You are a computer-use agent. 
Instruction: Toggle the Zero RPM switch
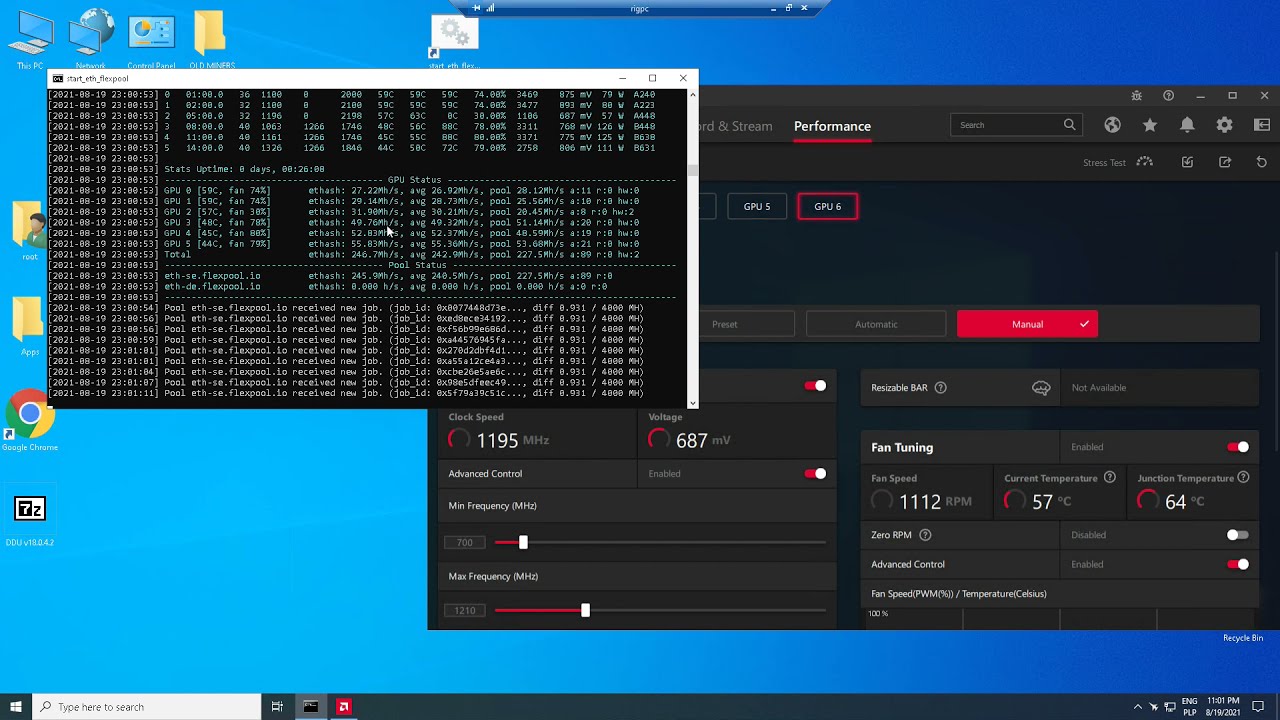click(1238, 535)
